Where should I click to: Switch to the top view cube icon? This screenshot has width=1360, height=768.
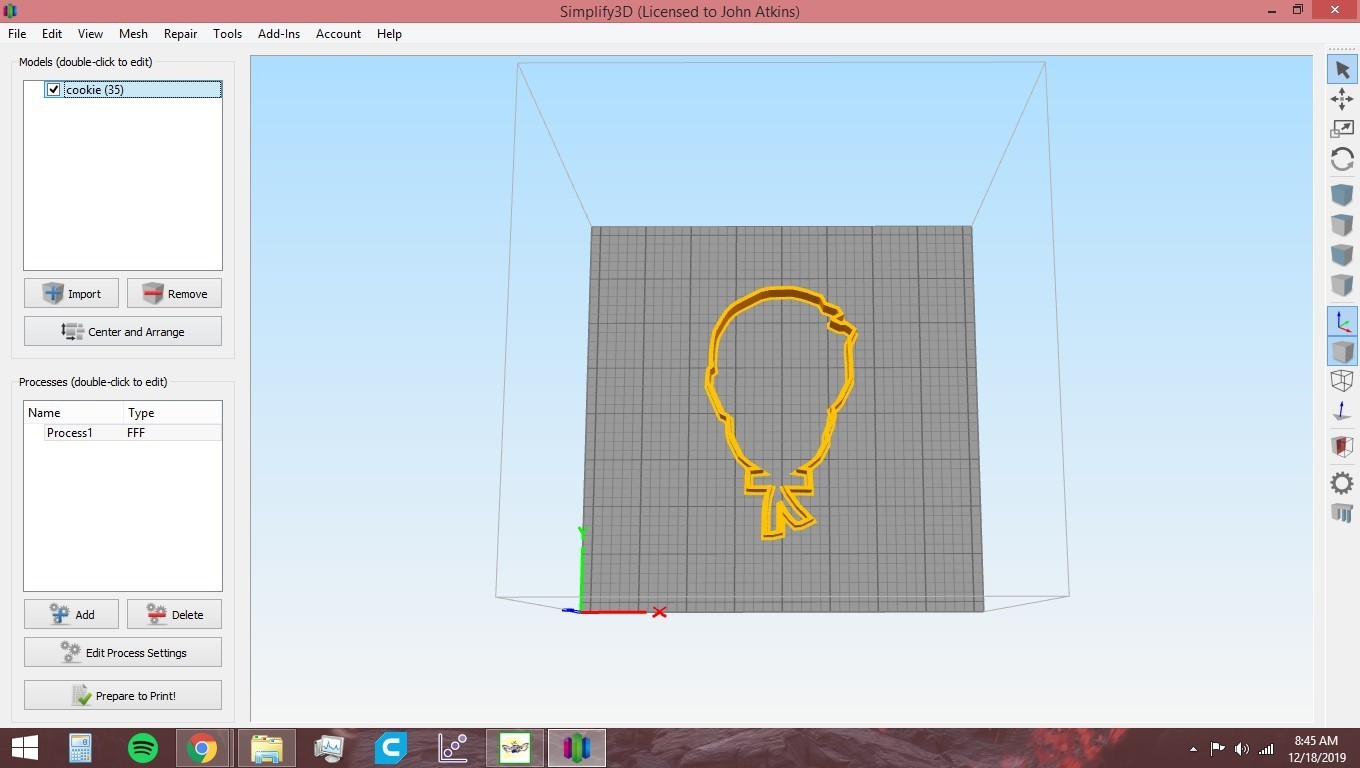[x=1342, y=224]
